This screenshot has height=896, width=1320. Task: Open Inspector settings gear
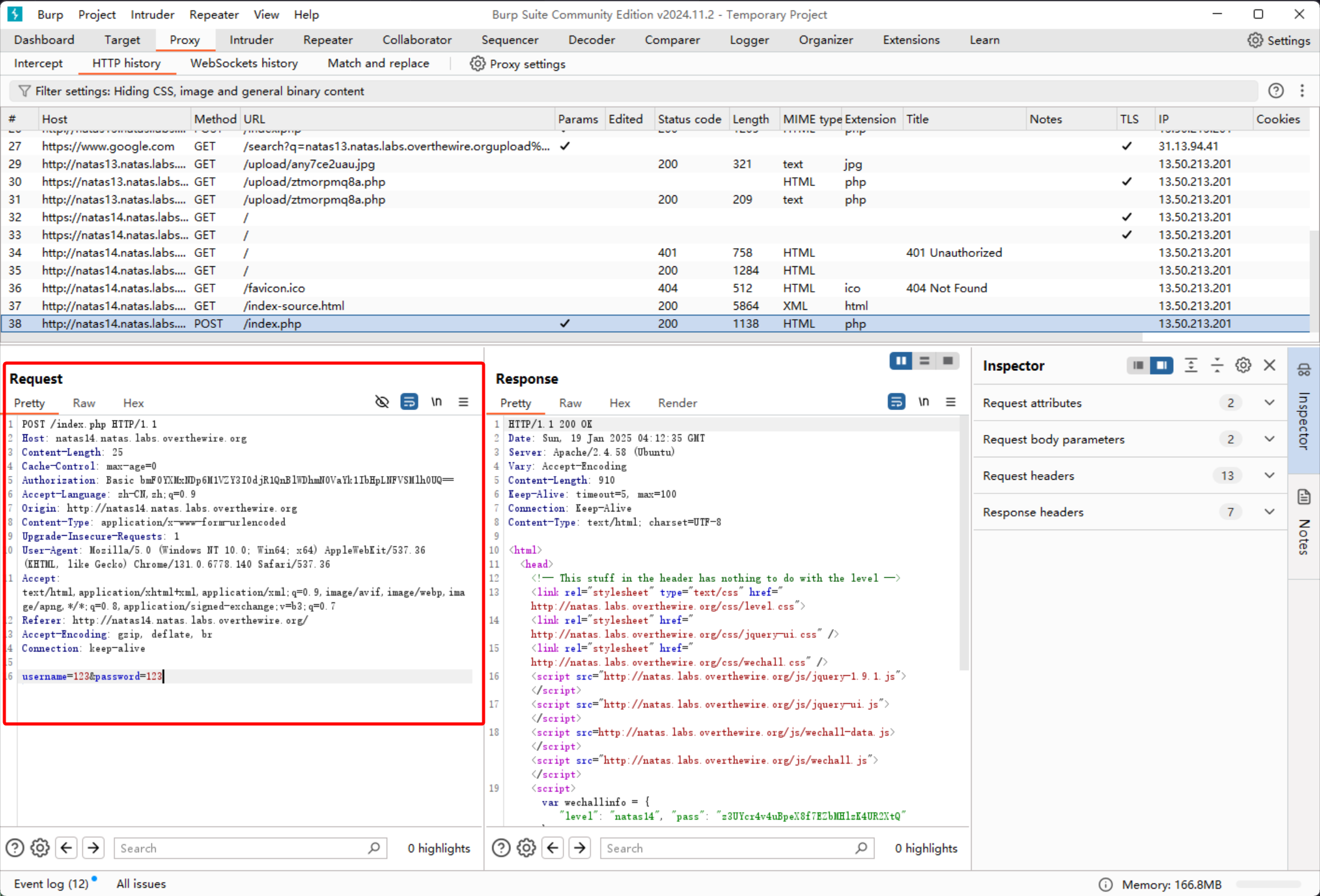tap(1243, 365)
